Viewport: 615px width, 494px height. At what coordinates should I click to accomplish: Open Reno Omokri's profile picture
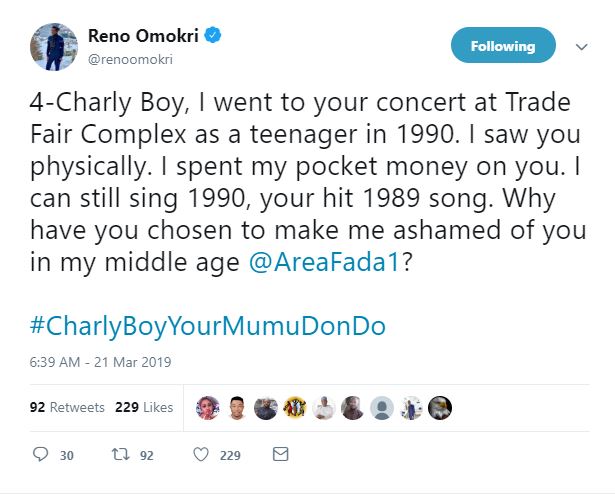[54, 47]
